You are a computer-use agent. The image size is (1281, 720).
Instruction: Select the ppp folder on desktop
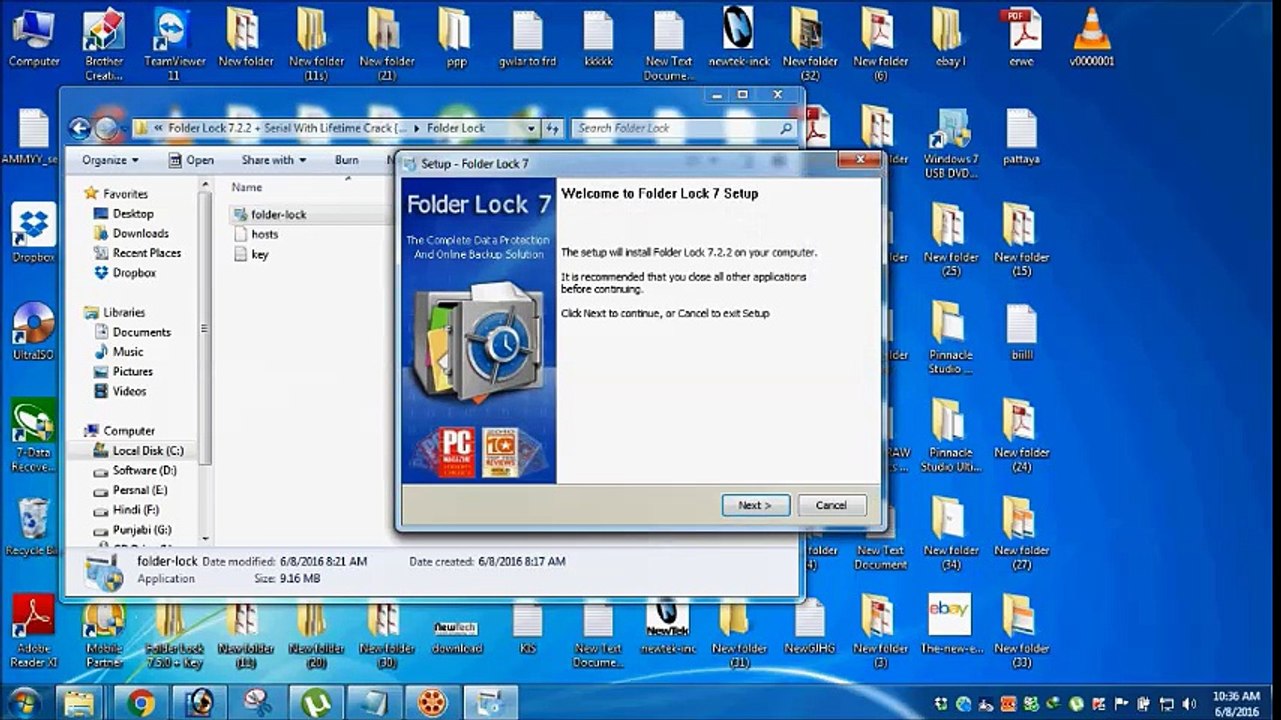456,38
